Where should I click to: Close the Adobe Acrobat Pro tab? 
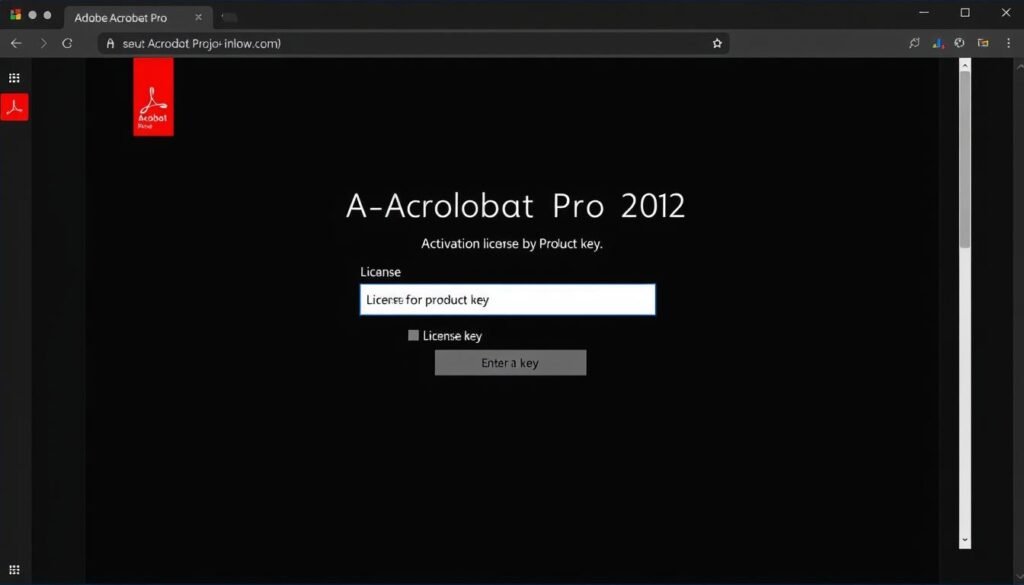click(x=199, y=18)
